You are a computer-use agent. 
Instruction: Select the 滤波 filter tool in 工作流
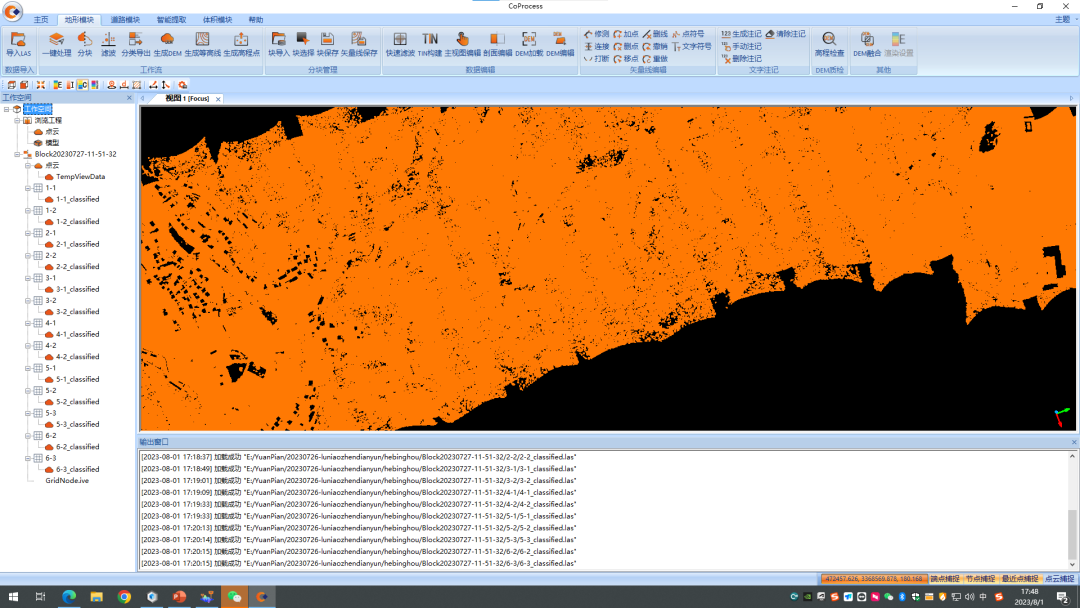[x=108, y=44]
